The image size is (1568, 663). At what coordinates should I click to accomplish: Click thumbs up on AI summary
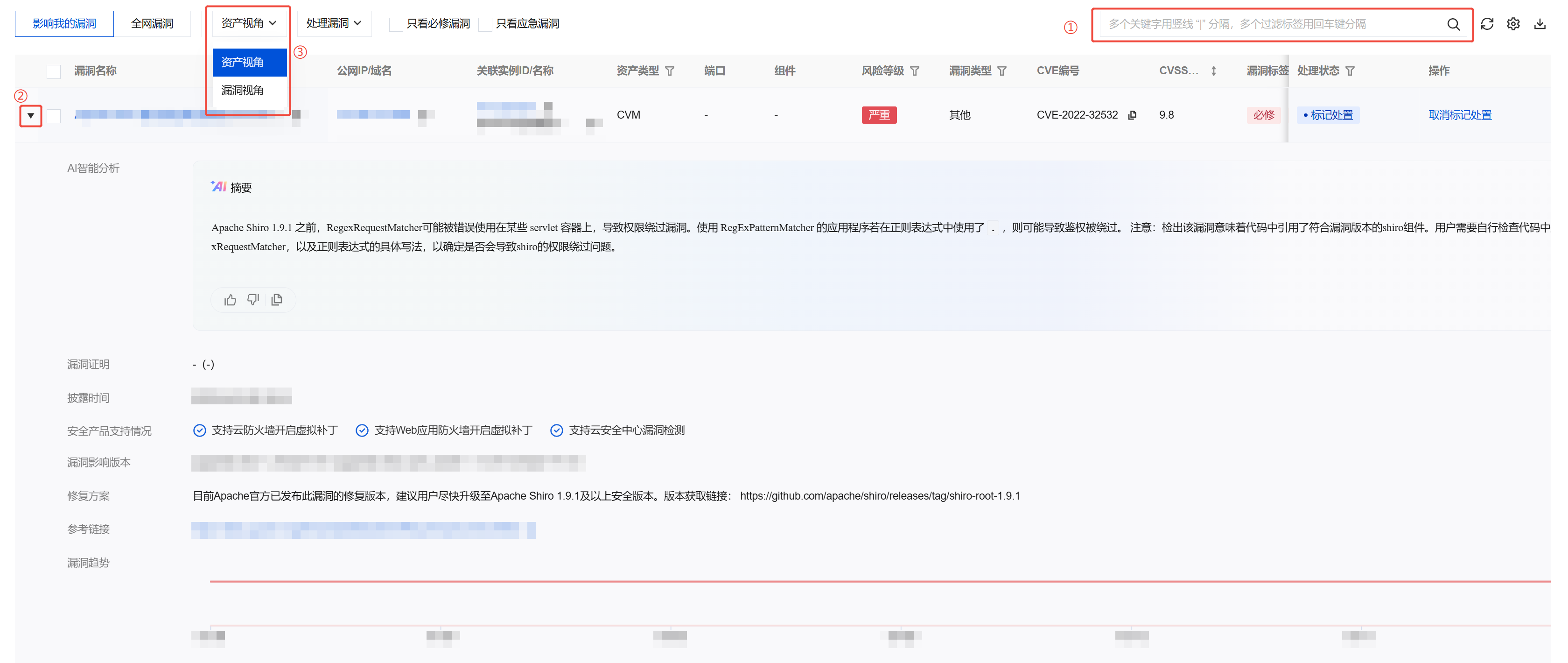coord(230,300)
